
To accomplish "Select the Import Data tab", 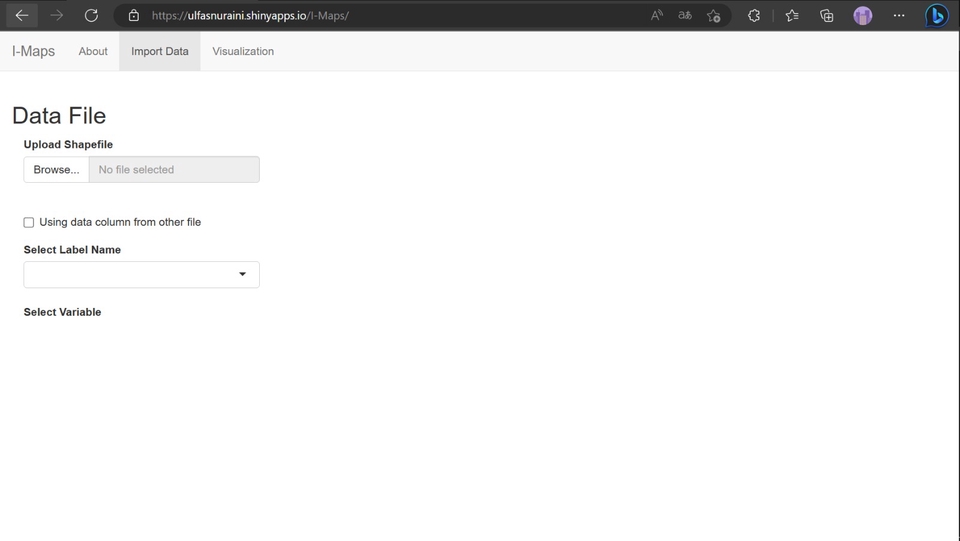I will (x=160, y=51).
